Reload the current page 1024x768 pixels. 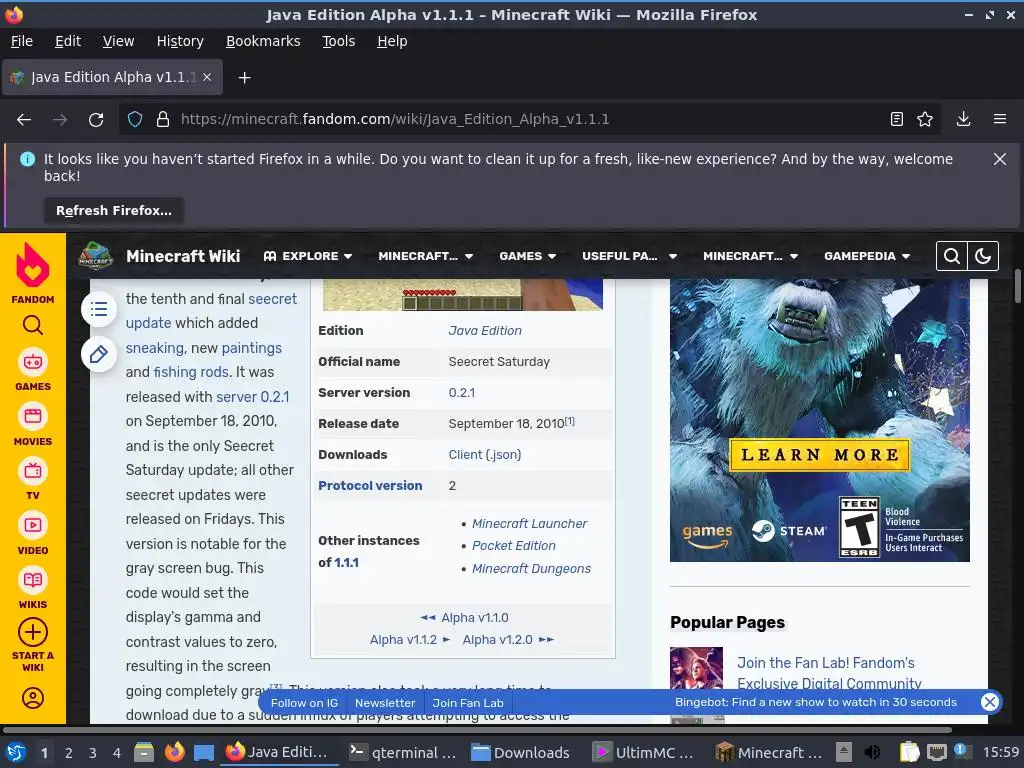96,120
